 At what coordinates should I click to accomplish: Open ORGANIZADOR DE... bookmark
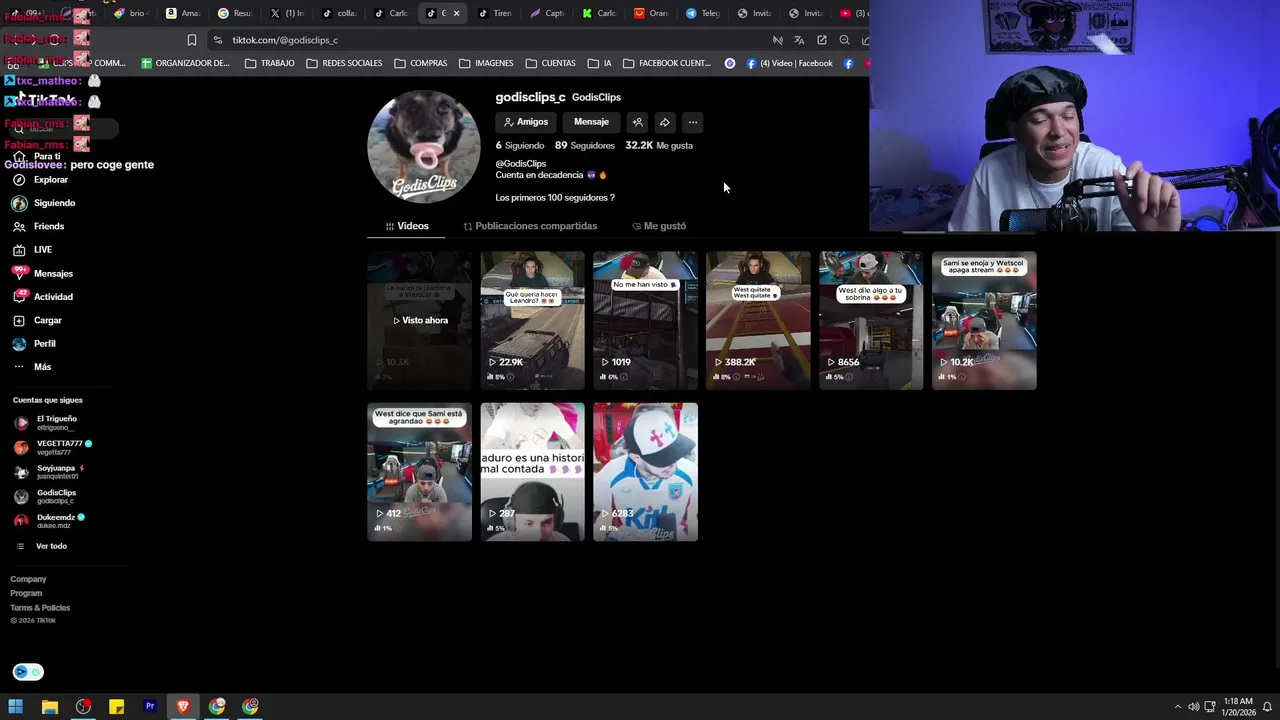[x=185, y=63]
